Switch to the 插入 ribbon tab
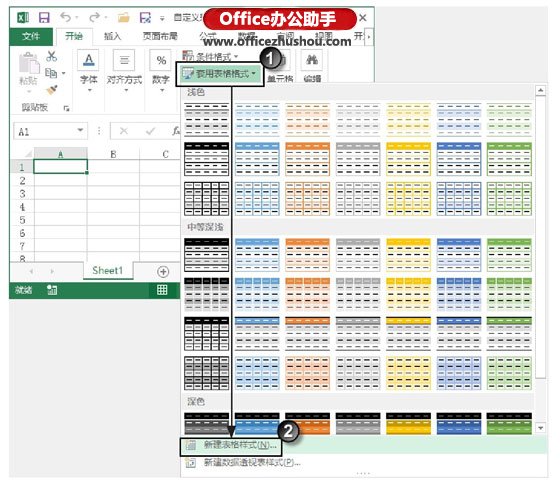Image resolution: width=560 pixels, height=484 pixels. point(112,36)
